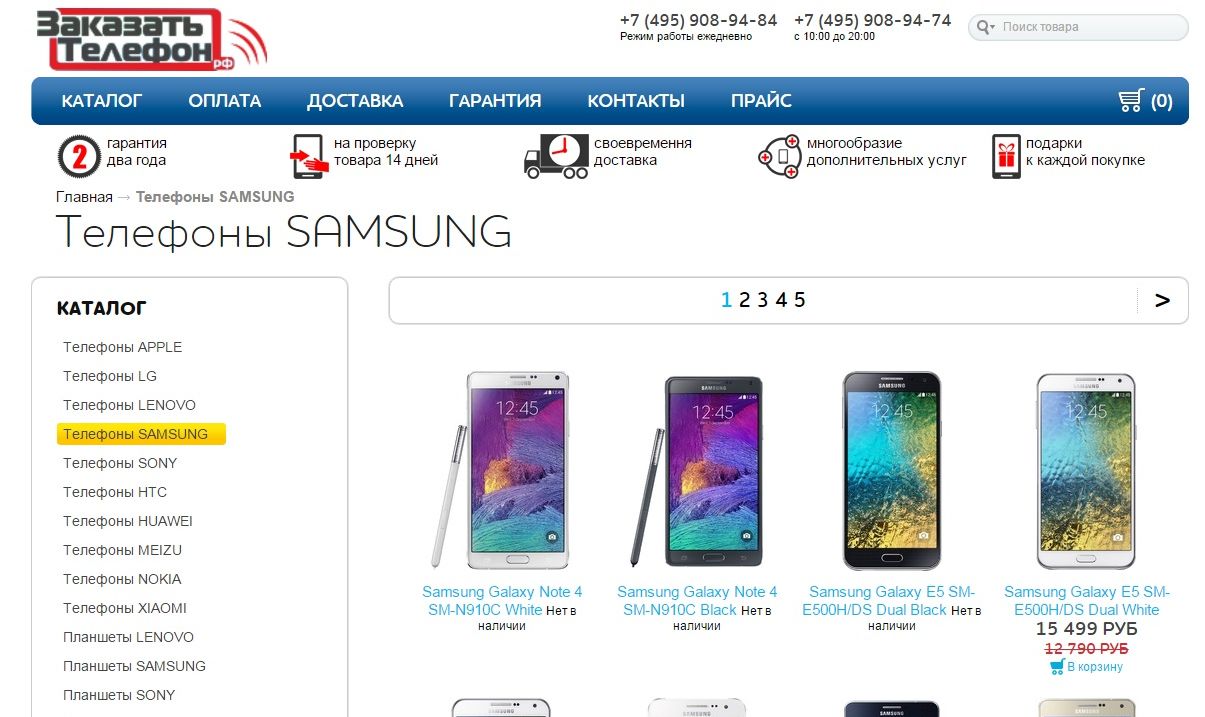1205x717 pixels.
Task: Go to Главная breadcrumb link
Action: point(84,196)
